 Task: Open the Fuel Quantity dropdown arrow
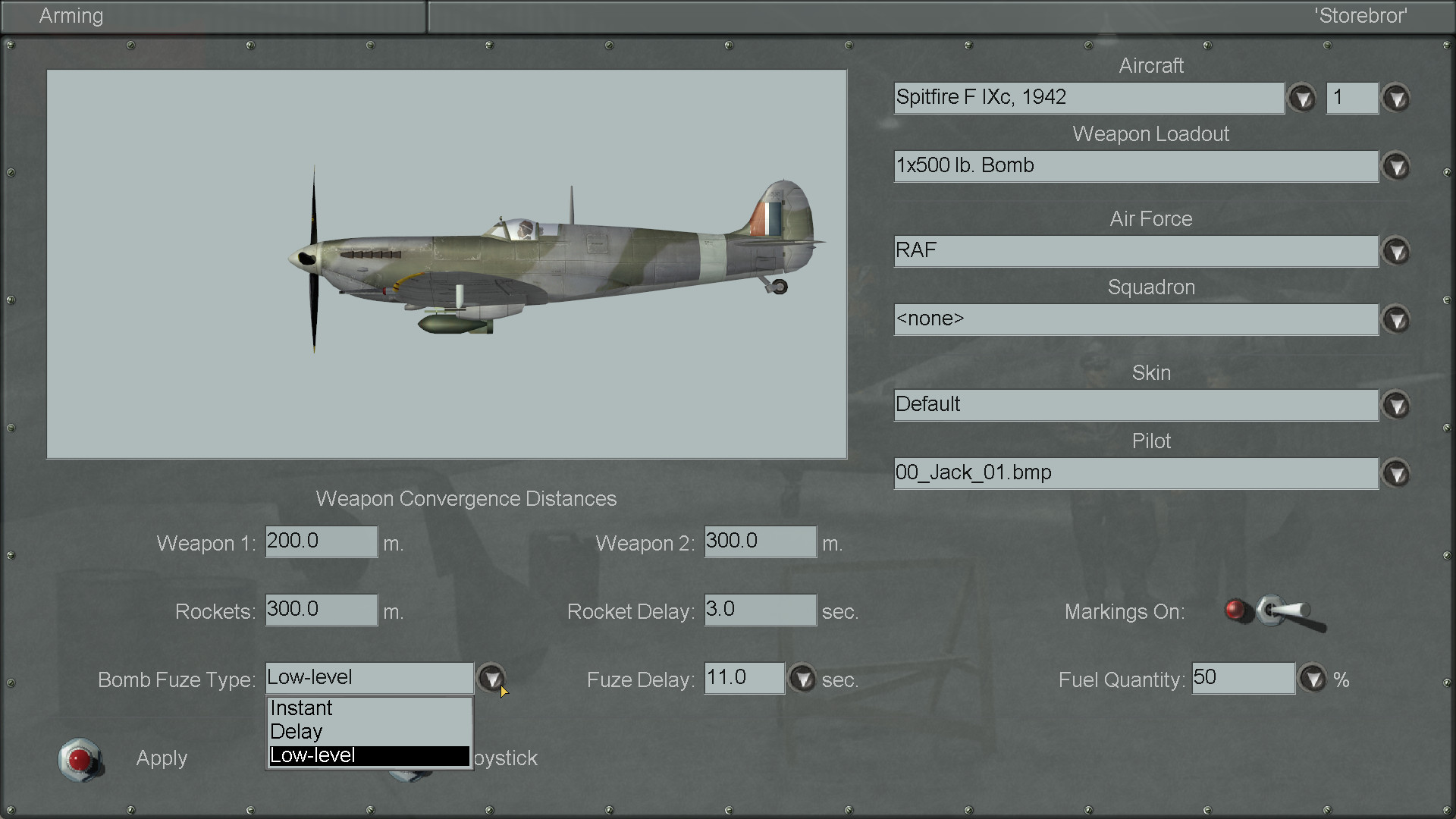[x=1313, y=679]
